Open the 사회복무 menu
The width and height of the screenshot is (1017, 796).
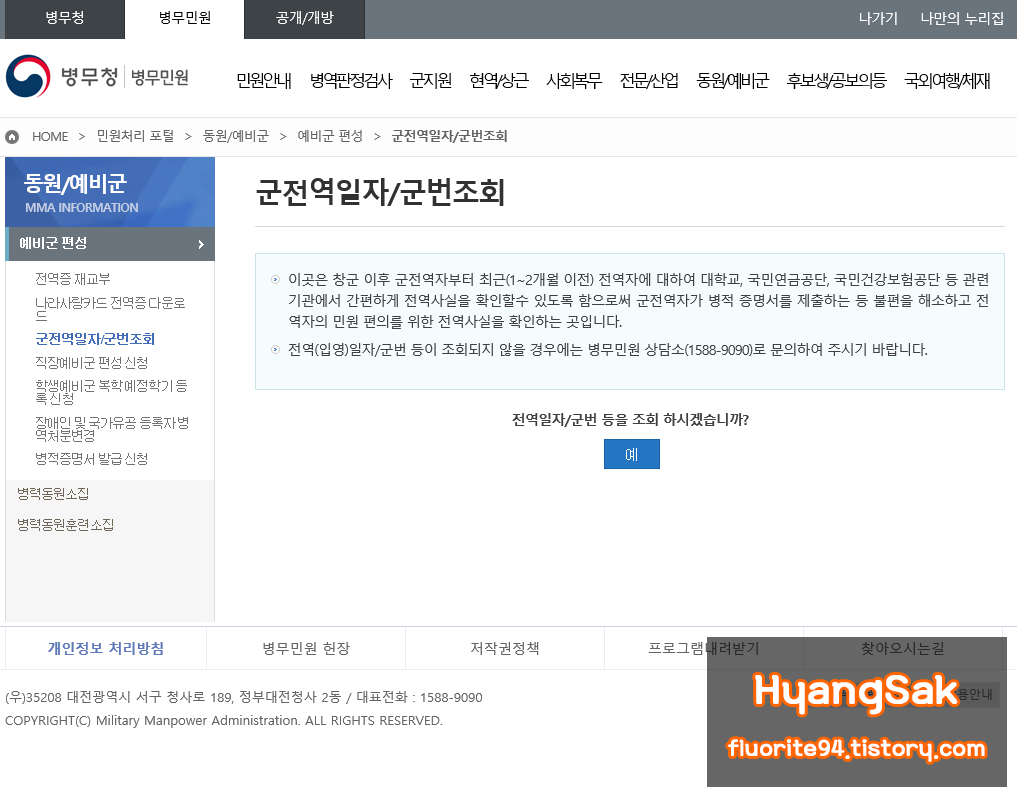[x=574, y=80]
